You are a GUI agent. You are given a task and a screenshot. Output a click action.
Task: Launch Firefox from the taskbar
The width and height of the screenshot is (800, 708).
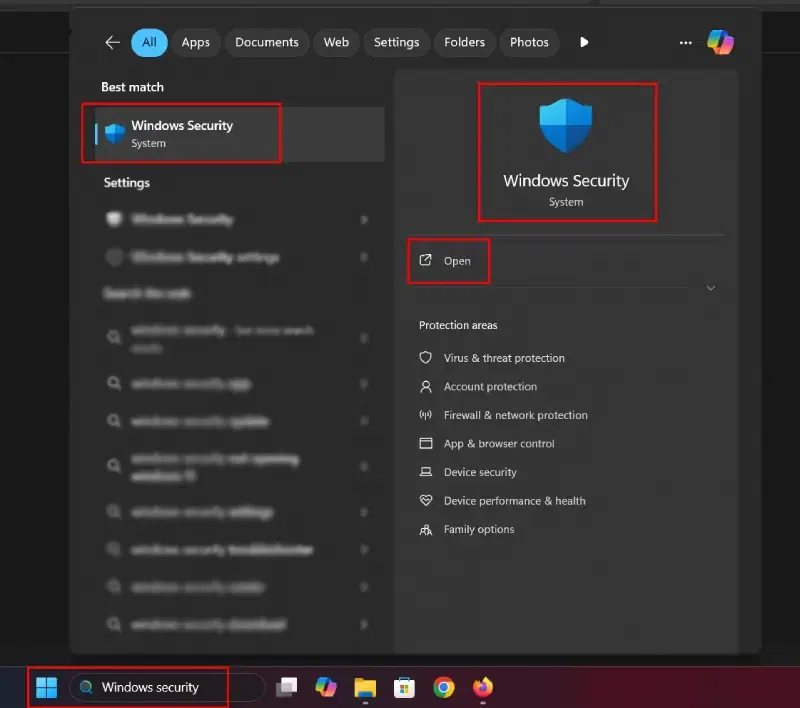(483, 687)
